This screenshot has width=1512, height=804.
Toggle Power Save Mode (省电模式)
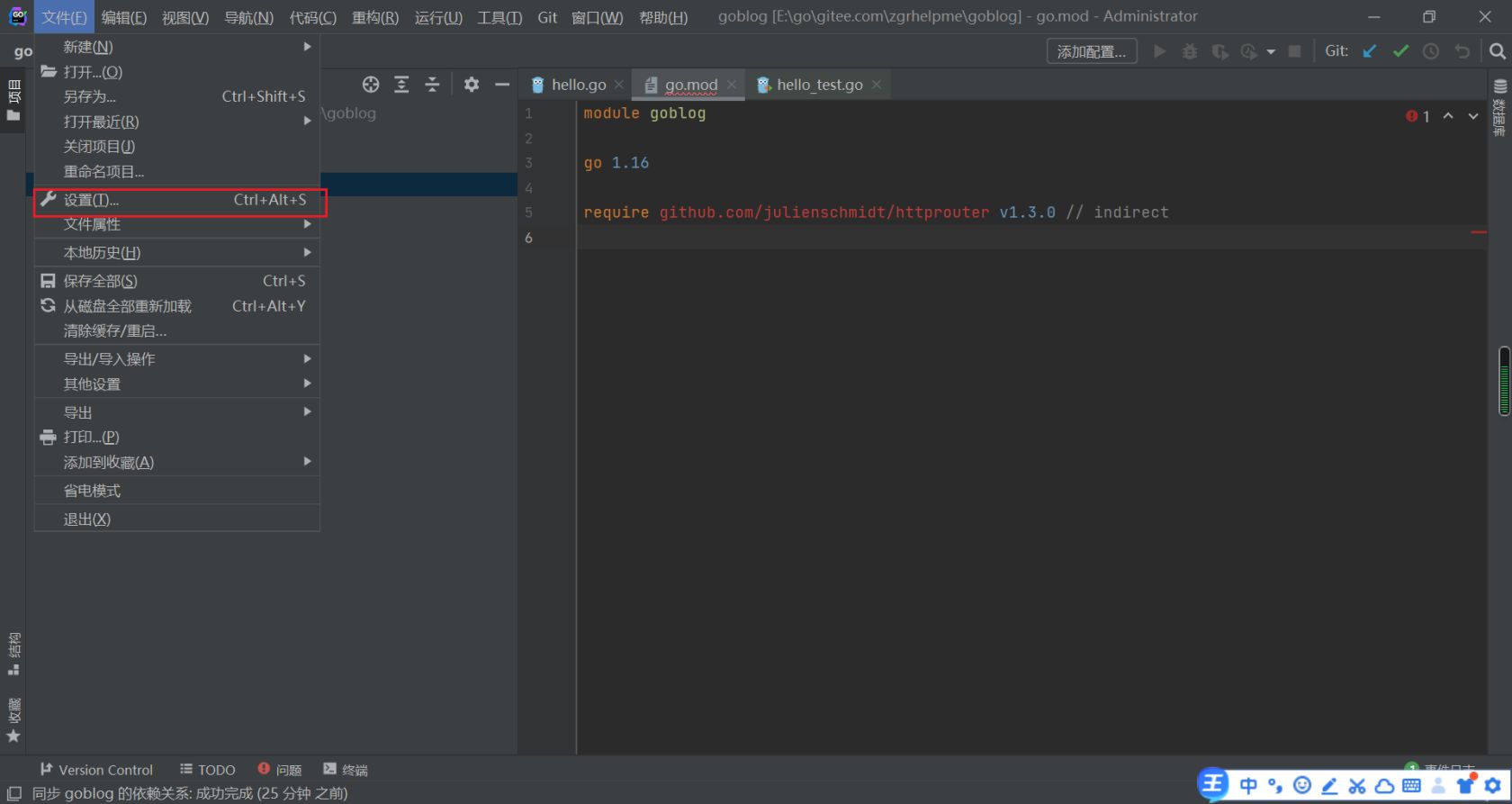pyautogui.click(x=177, y=491)
